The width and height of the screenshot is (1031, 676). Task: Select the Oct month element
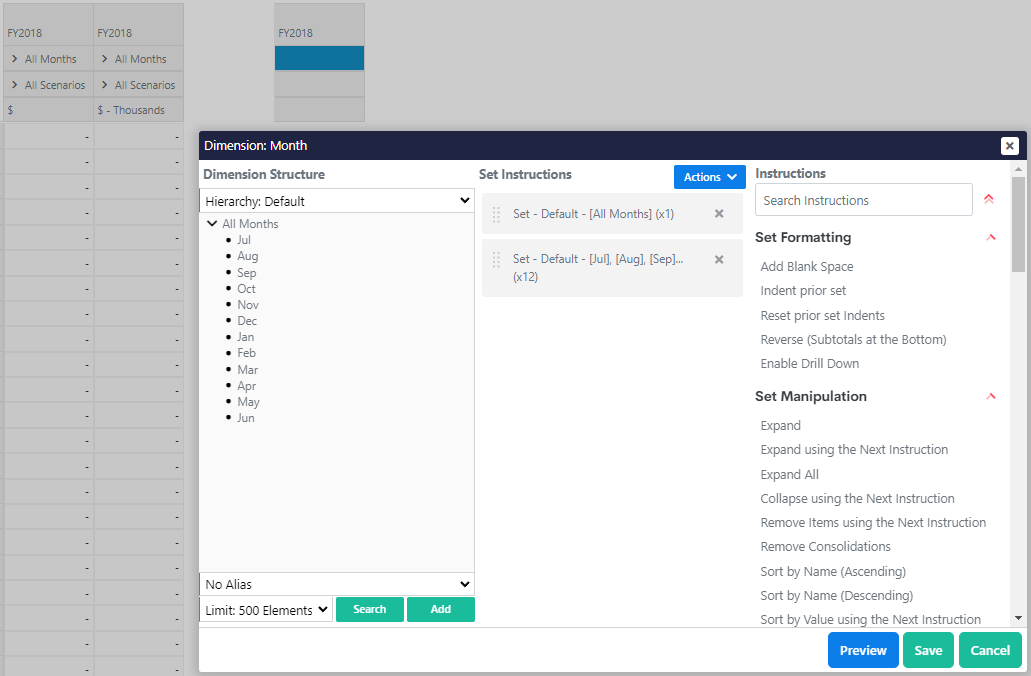246,289
